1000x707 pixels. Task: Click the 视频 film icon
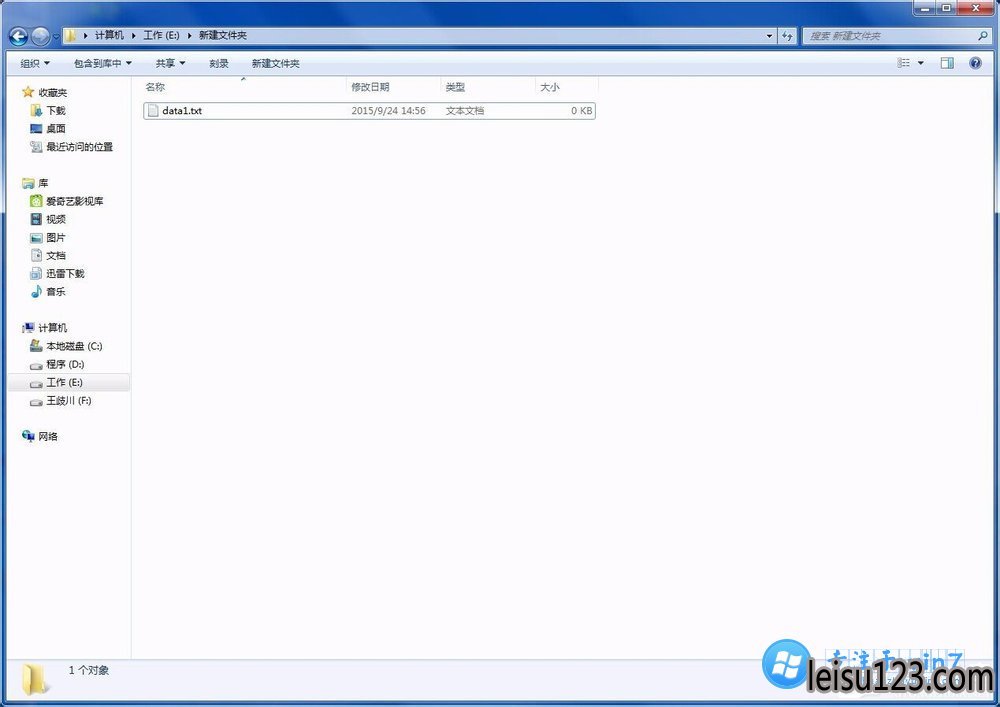pyautogui.click(x=36, y=219)
